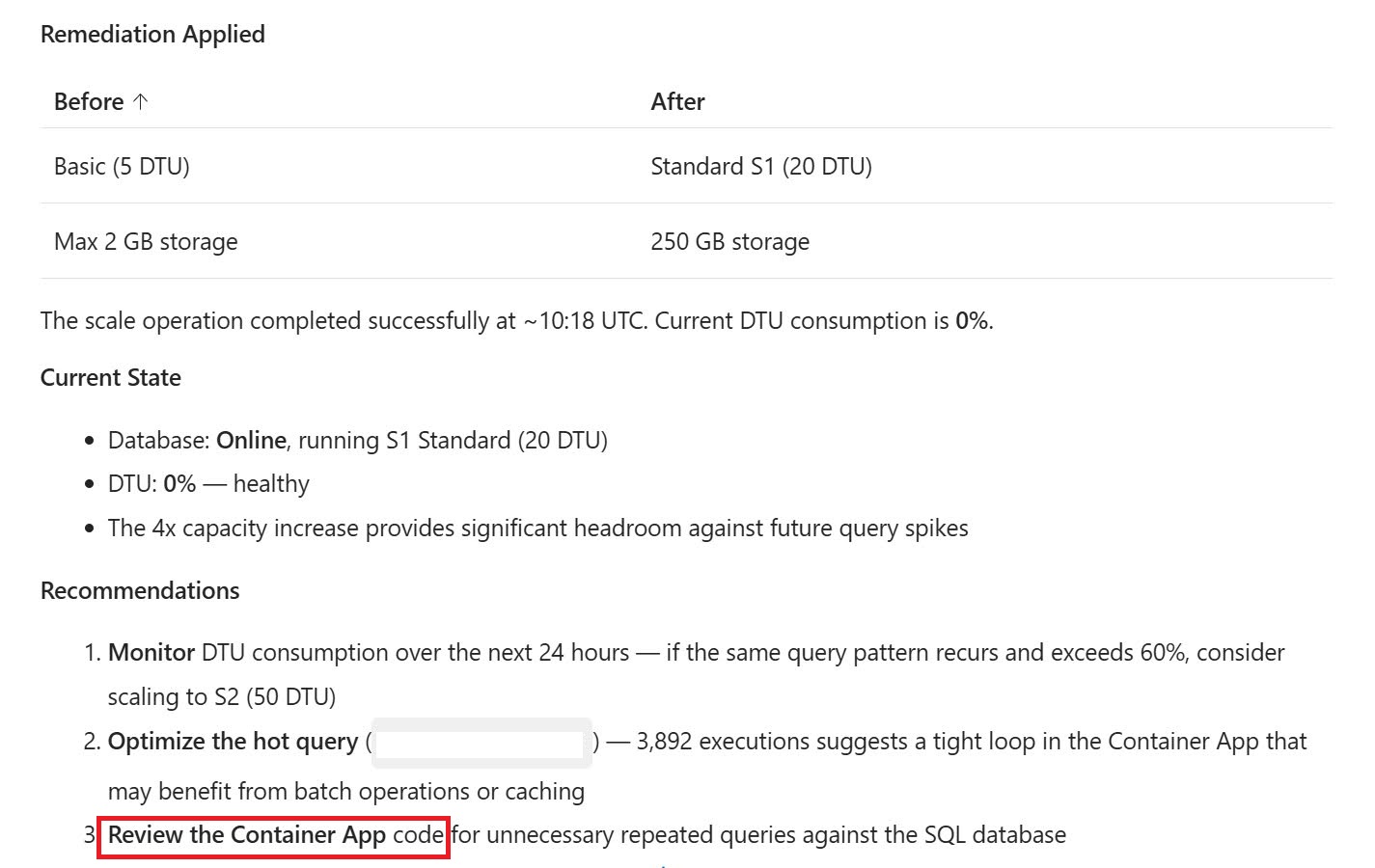The image size is (1375, 868).
Task: Click the highlighted Review the Container App text
Action: click(x=274, y=835)
